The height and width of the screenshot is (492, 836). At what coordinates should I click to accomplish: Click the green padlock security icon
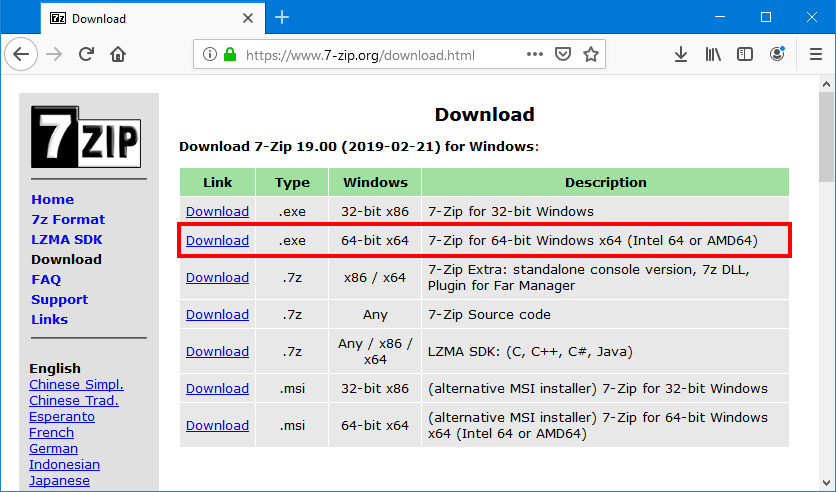(230, 54)
